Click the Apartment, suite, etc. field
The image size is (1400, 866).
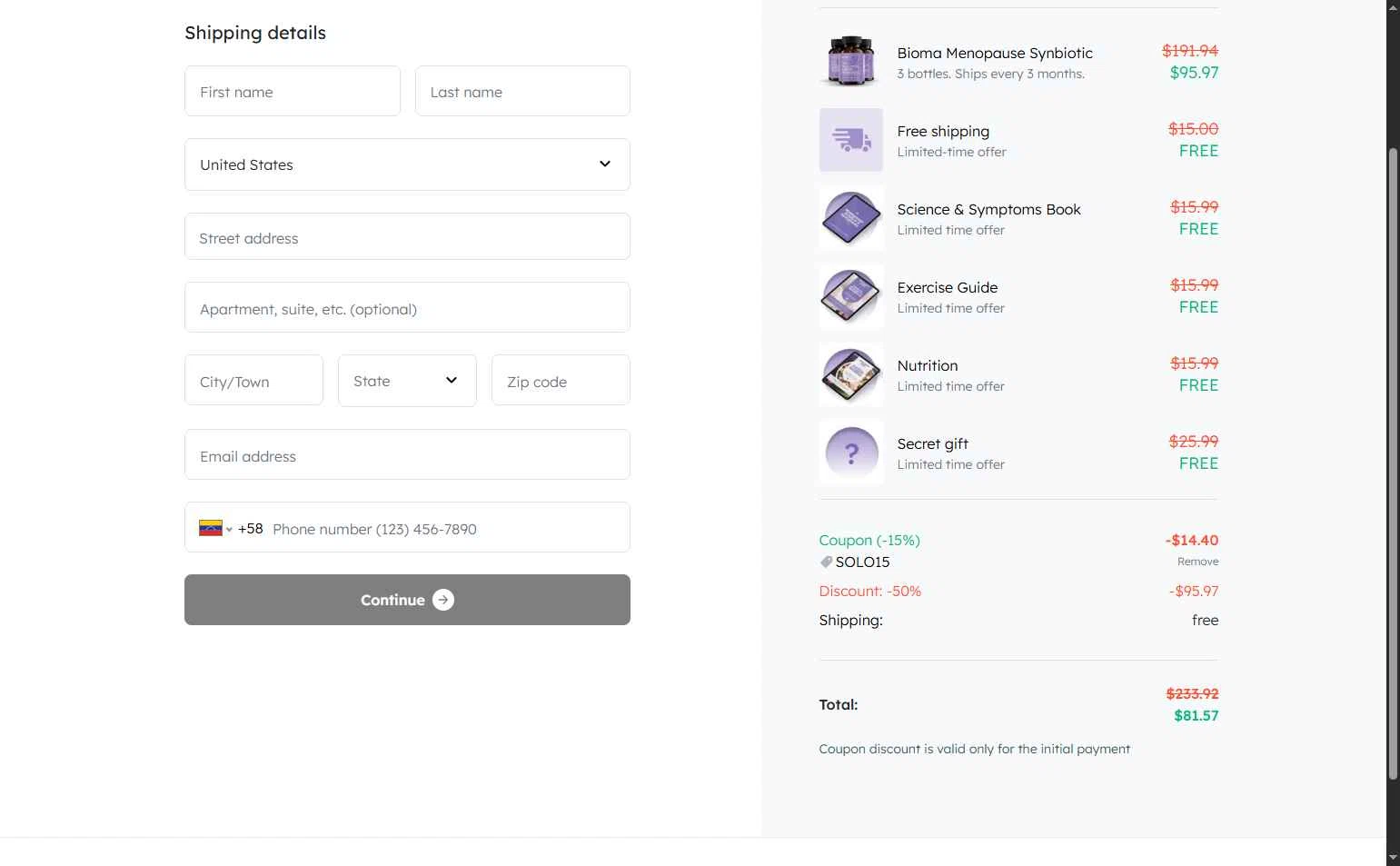[407, 307]
